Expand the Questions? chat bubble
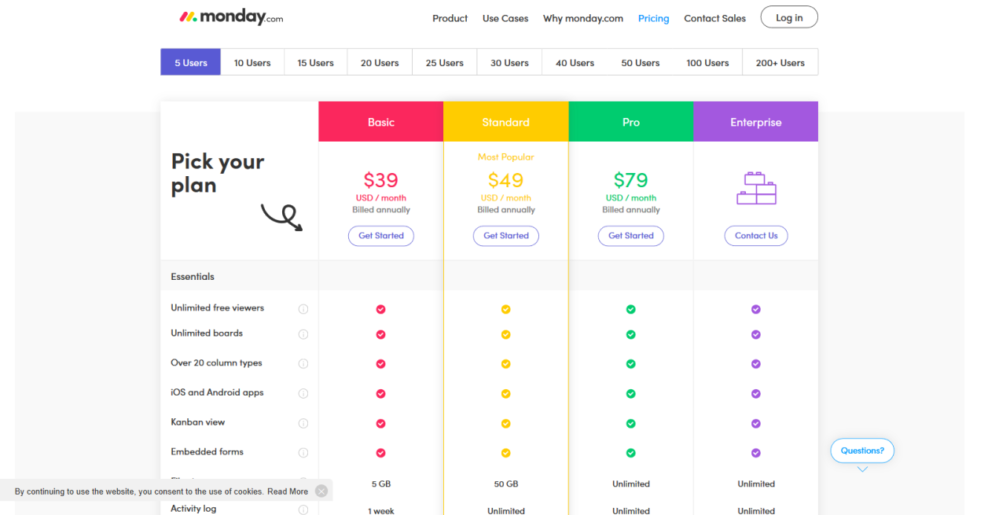 (862, 451)
